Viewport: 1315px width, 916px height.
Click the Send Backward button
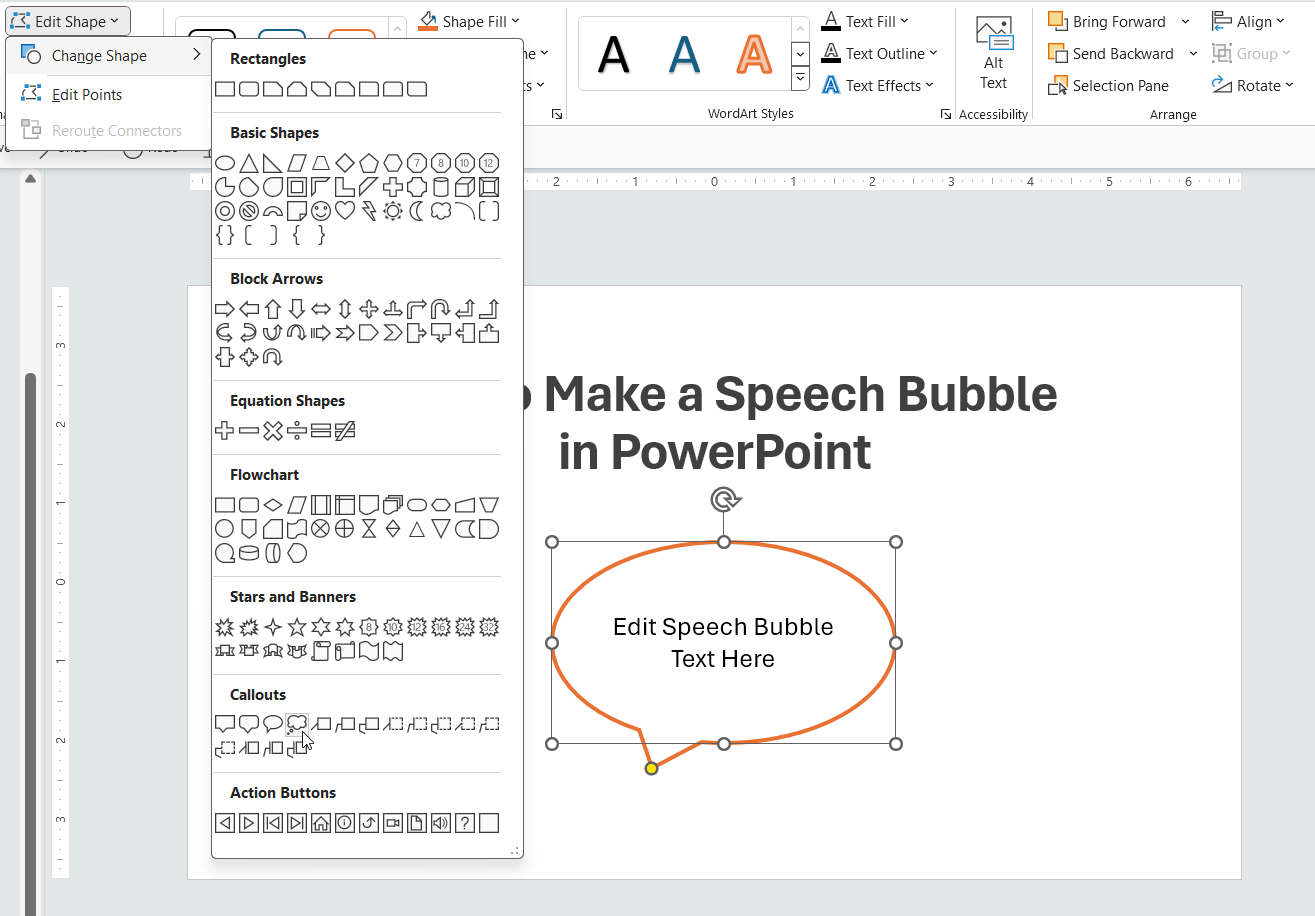pyautogui.click(x=1111, y=53)
